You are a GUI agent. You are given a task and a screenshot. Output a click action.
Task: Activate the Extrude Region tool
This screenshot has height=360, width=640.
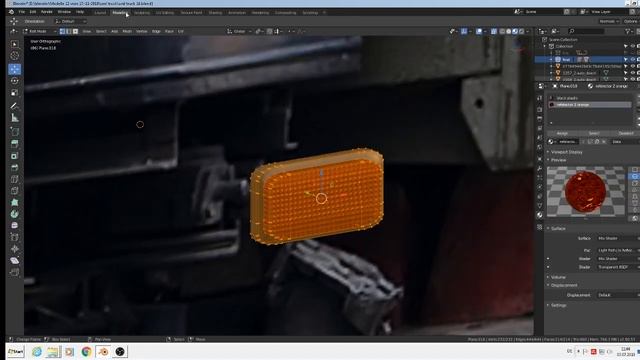[15, 144]
